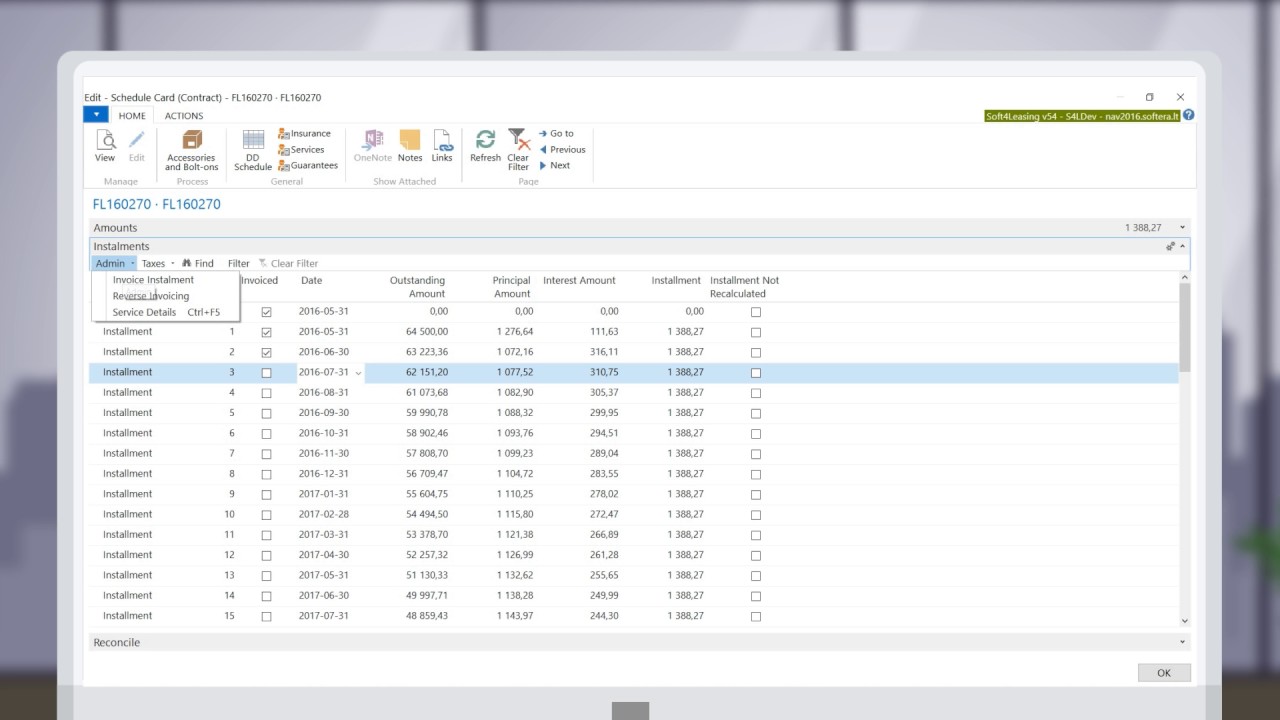Open Guarantees from the General group
Screen dimensions: 1280x720
[308, 165]
